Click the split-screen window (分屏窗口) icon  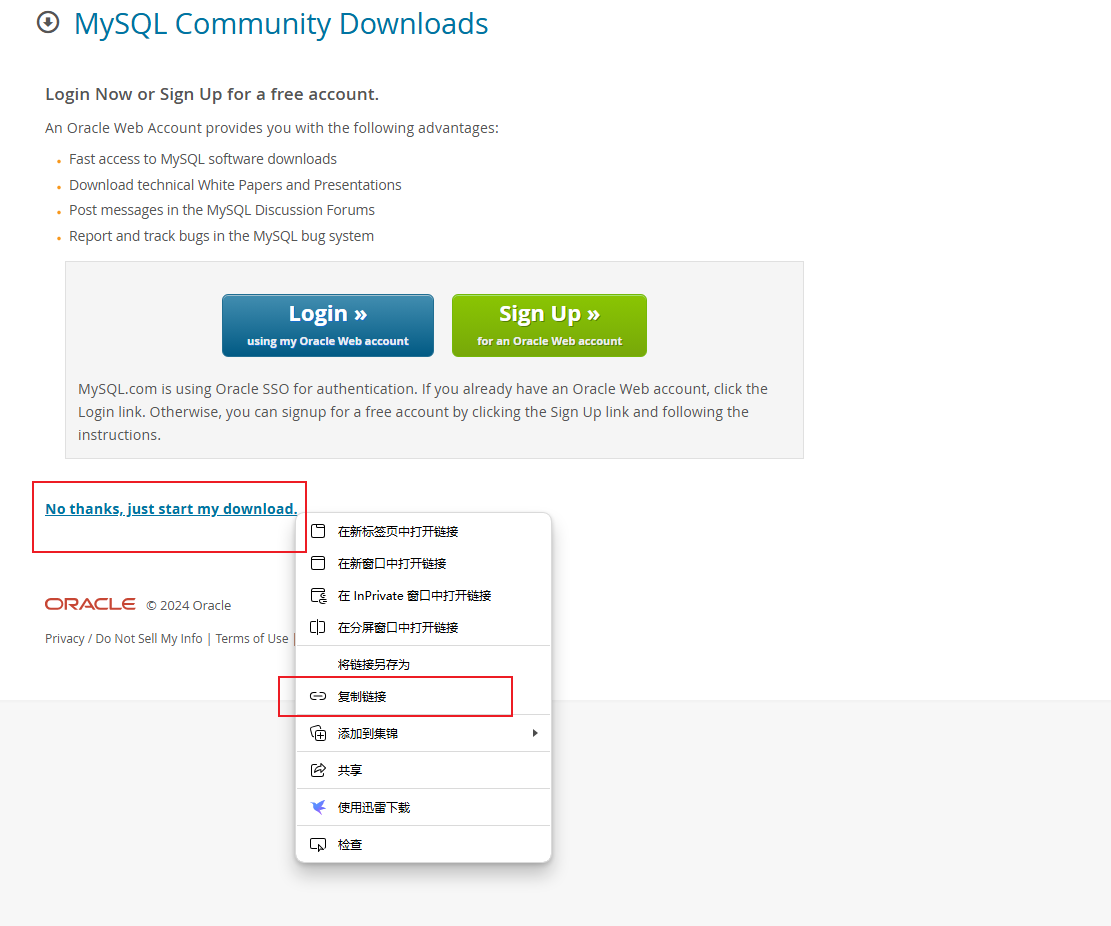point(317,627)
